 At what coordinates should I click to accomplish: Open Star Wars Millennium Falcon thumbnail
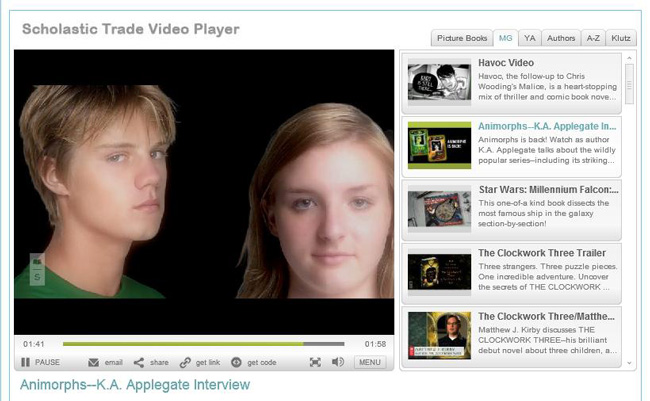(x=439, y=209)
